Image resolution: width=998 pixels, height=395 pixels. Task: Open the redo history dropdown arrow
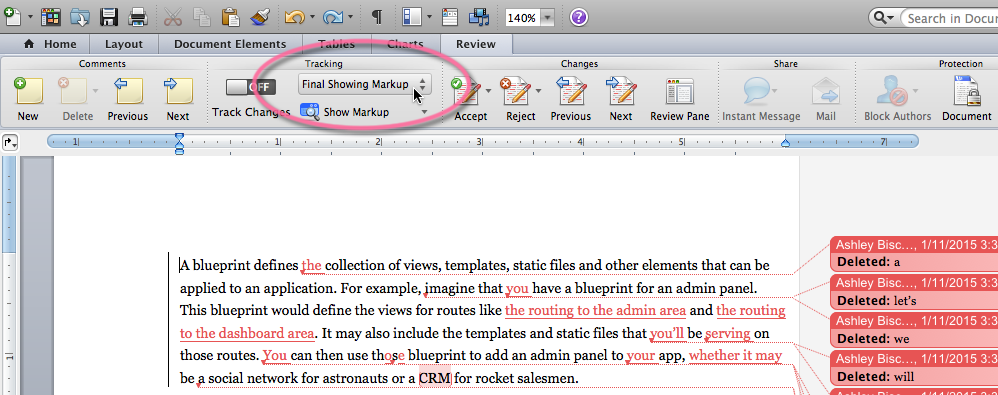pos(351,18)
